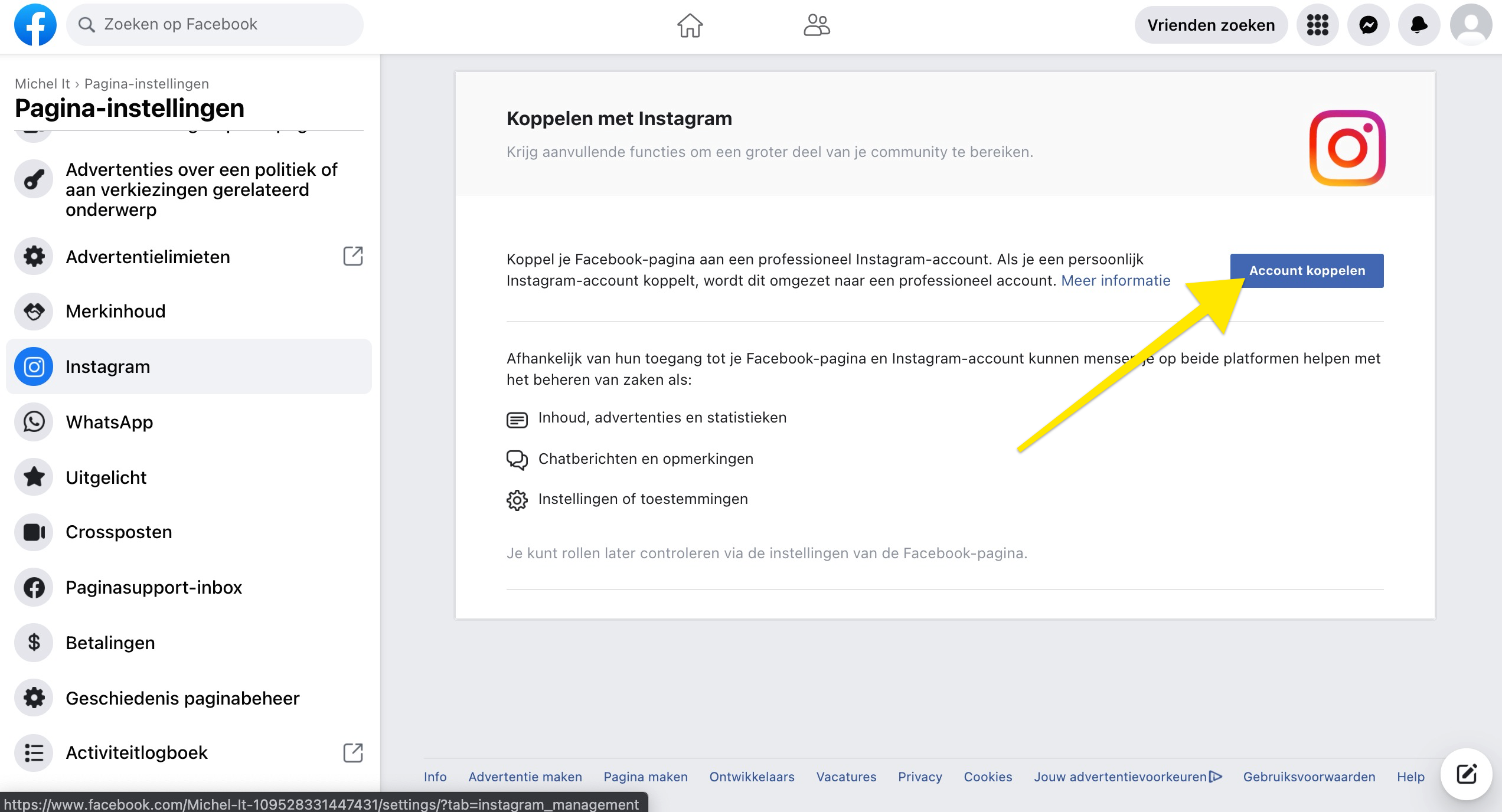Viewport: 1502px width, 812px height.
Task: Open the Uitgelicht section
Action: click(x=189, y=477)
